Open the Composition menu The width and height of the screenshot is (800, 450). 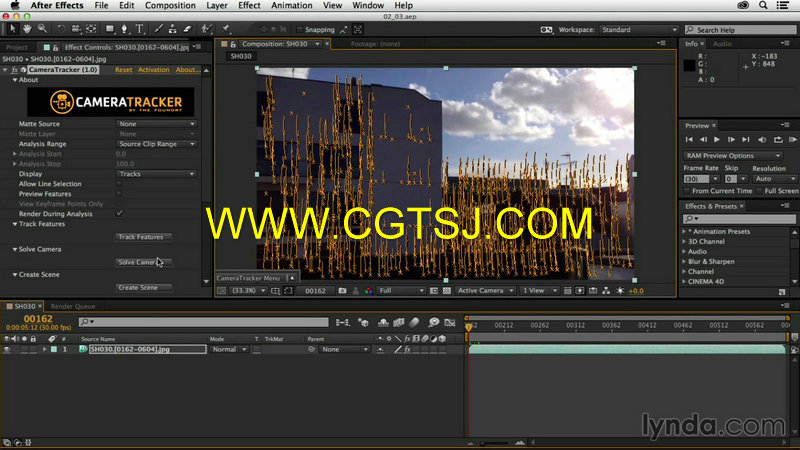170,6
